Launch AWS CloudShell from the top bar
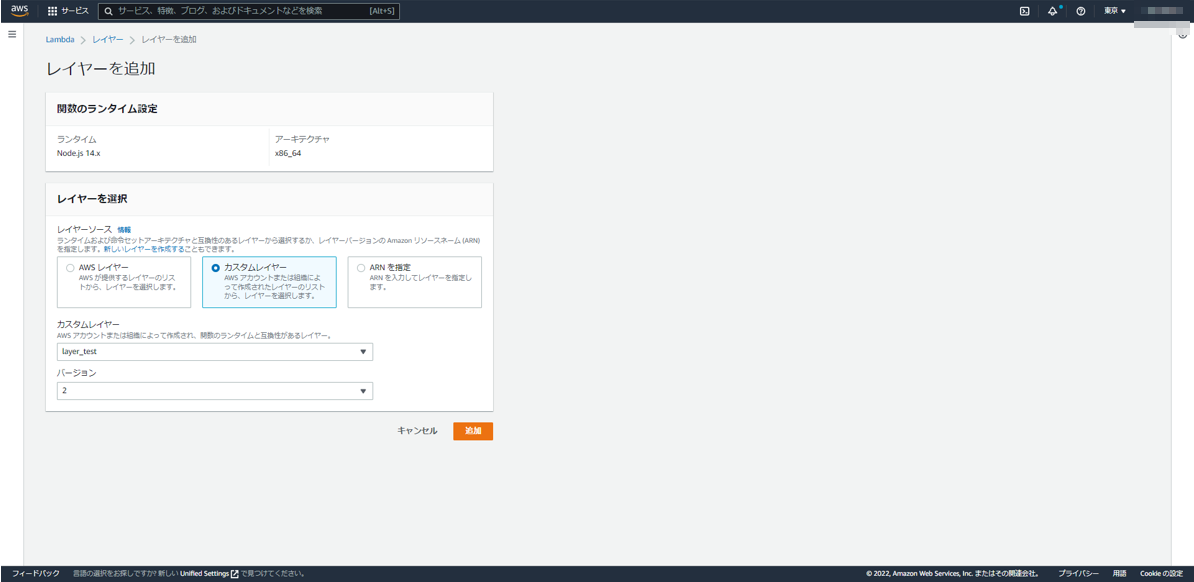Screen dimensions: 1194x582 1024,10
